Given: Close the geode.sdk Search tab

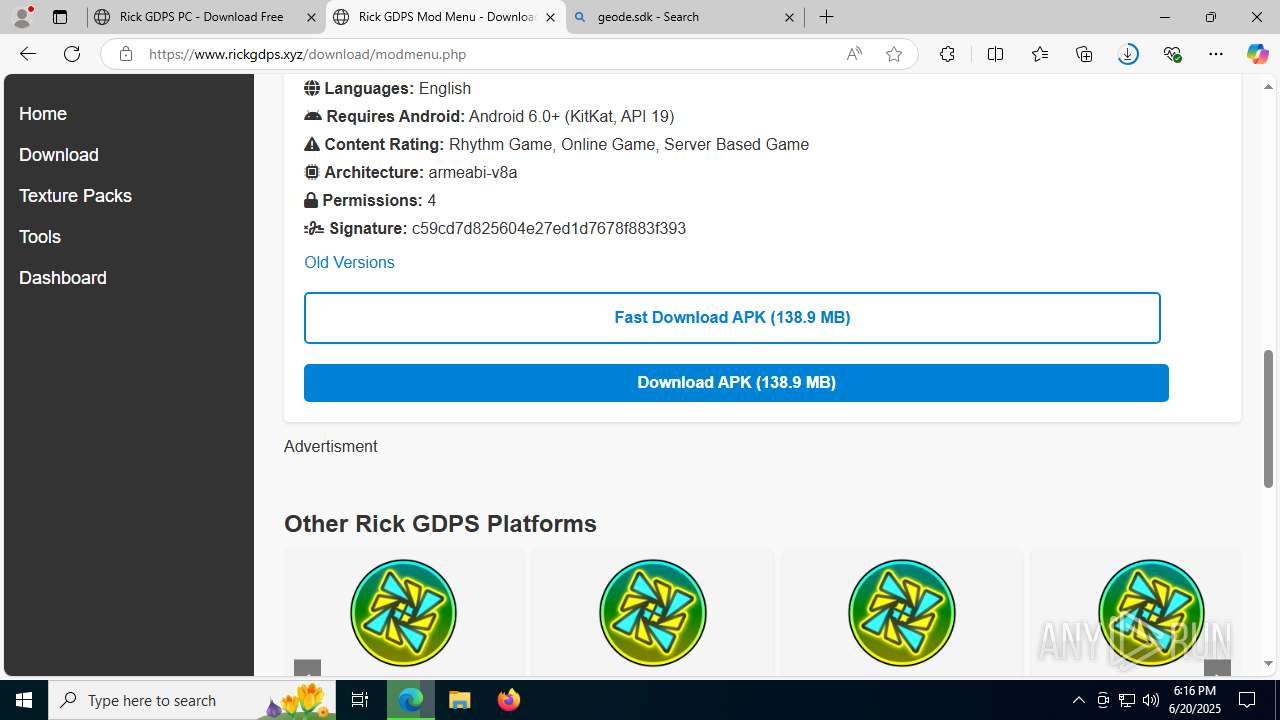Looking at the screenshot, I should [x=789, y=17].
